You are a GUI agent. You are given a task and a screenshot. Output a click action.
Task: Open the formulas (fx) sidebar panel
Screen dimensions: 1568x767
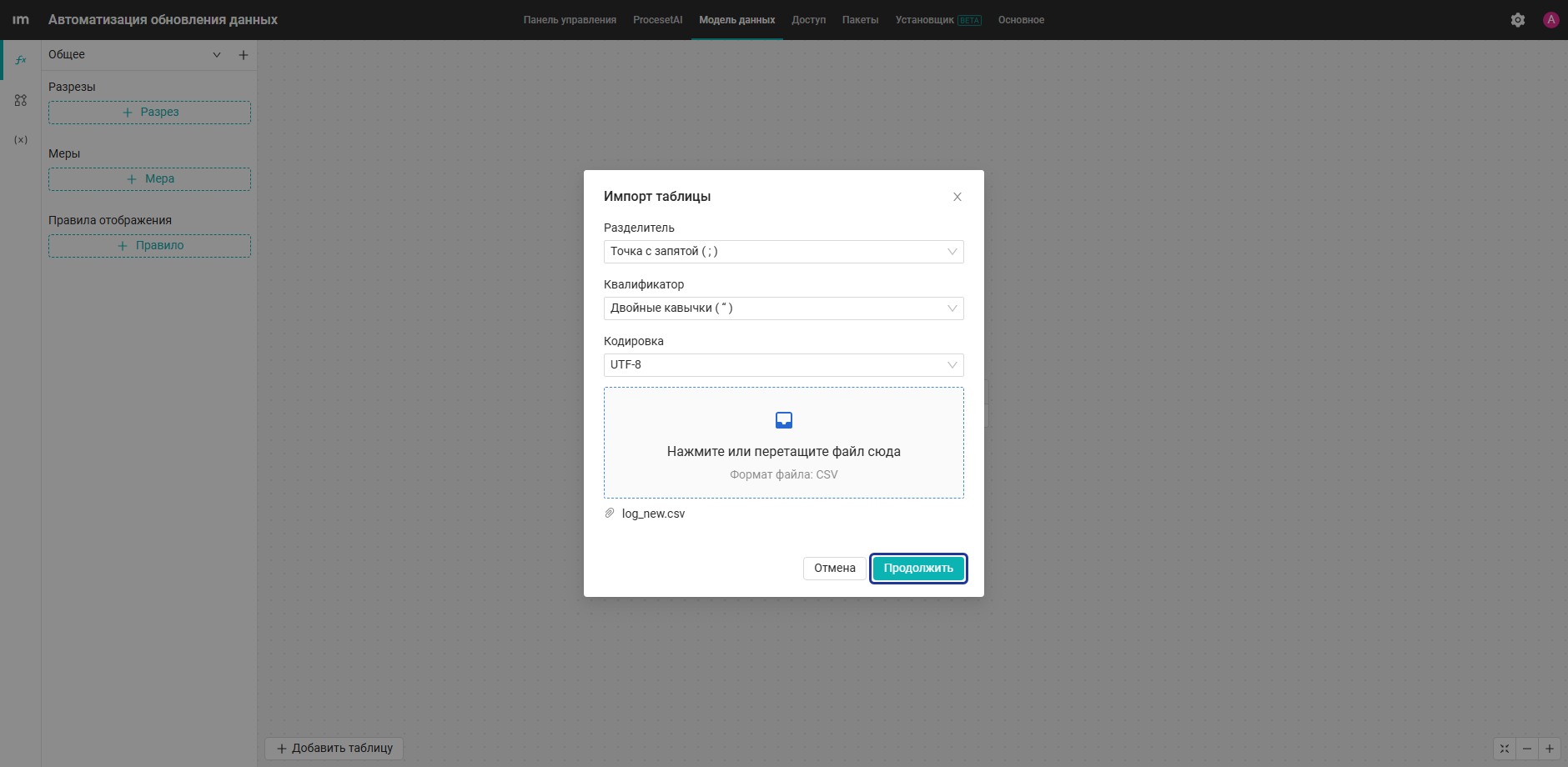[21, 60]
